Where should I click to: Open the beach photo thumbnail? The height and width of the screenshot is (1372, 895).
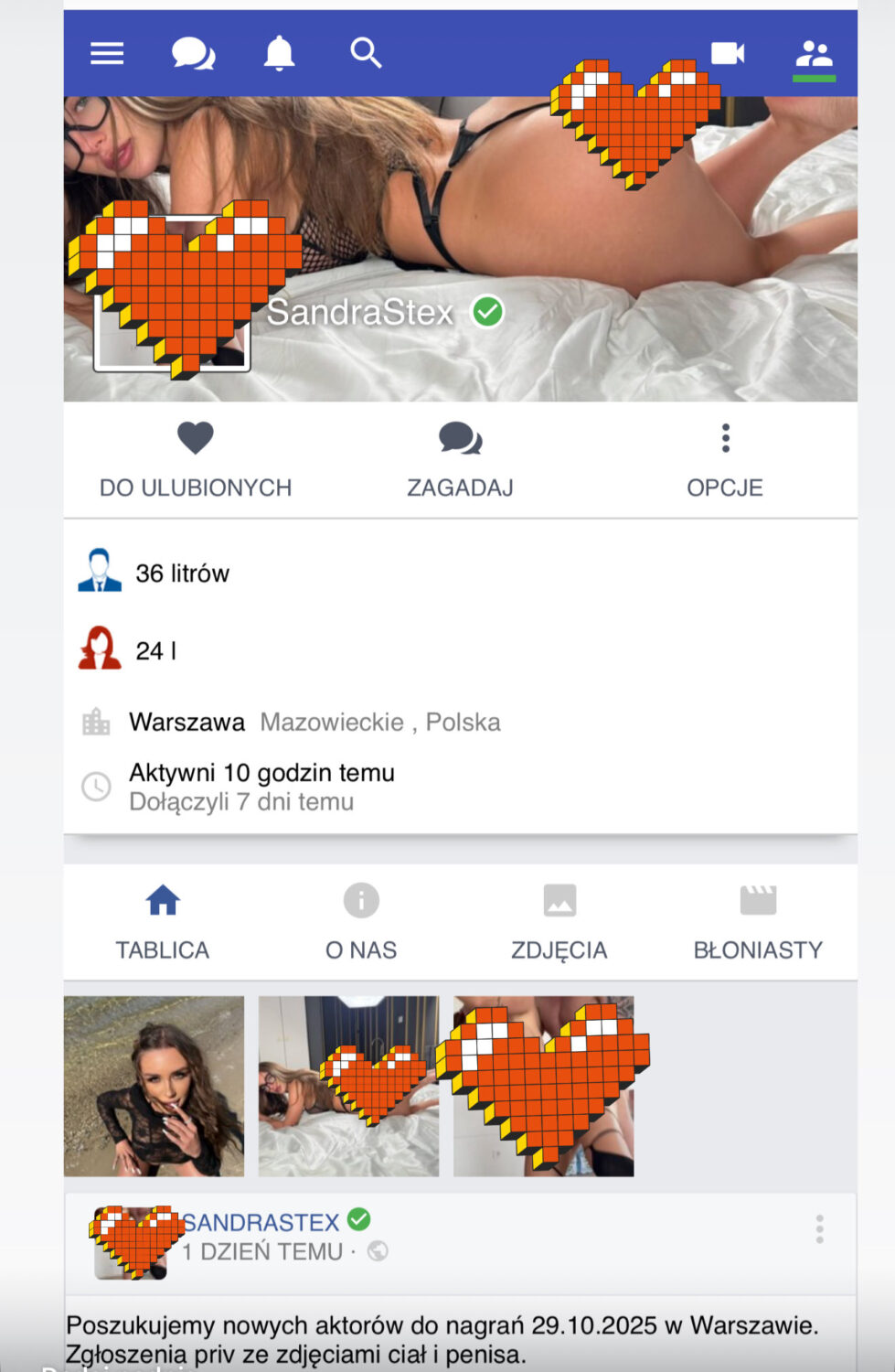[x=154, y=1086]
